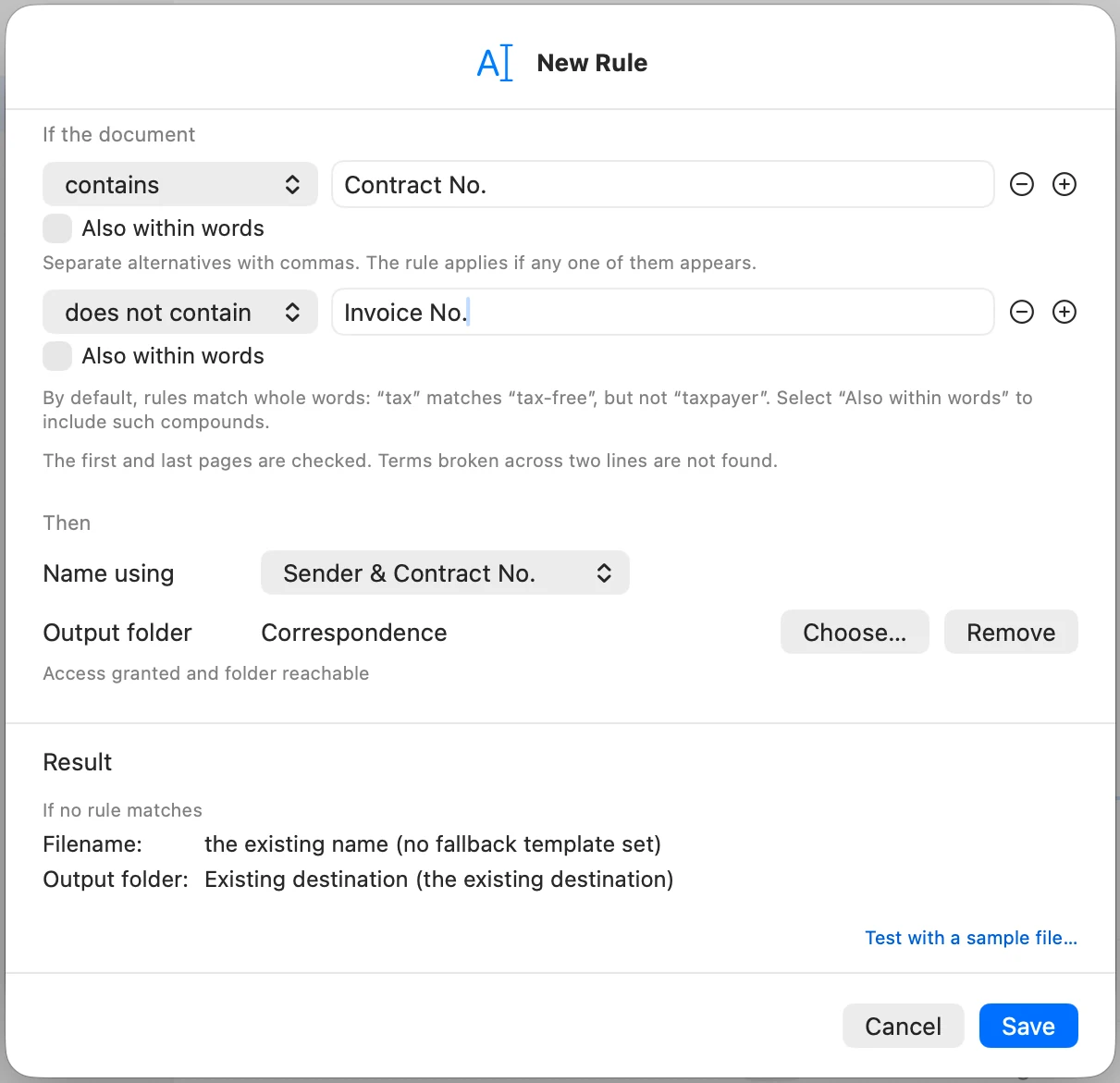
Task: Enable "Also within words" under Contract No.
Action: coord(57,228)
